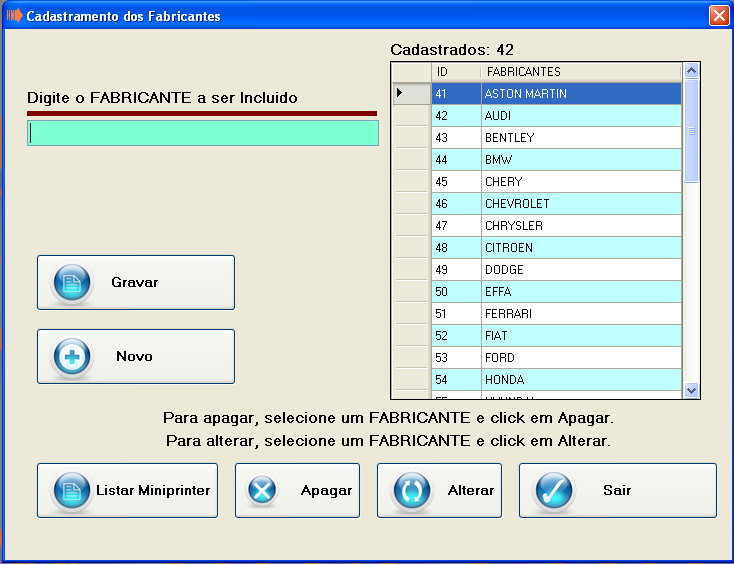
Task: Click the row selector arrow beside ASTON MARTIN
Action: tap(411, 93)
